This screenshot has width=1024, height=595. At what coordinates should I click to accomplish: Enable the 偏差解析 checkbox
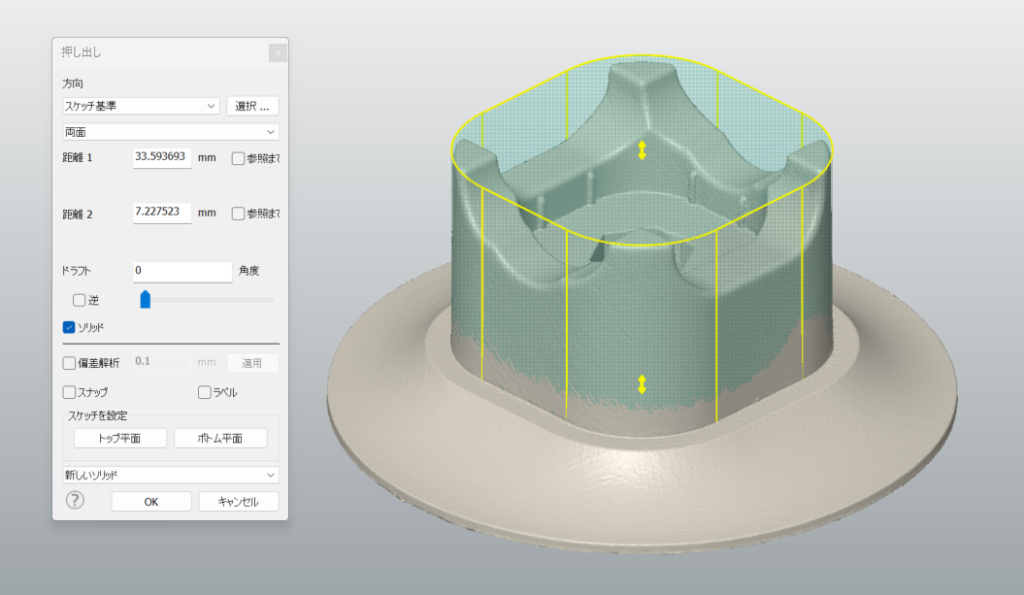[69, 363]
